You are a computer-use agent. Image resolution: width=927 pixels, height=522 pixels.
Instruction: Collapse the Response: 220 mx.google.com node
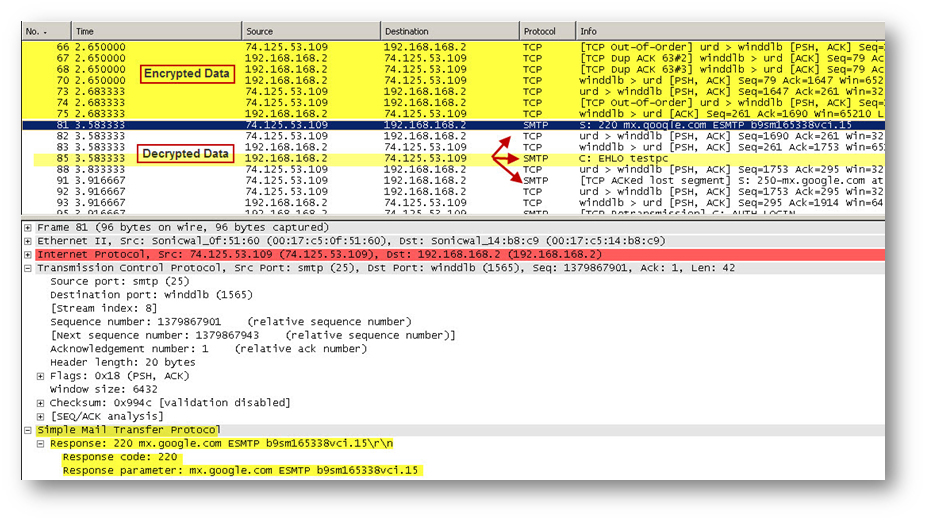point(40,443)
